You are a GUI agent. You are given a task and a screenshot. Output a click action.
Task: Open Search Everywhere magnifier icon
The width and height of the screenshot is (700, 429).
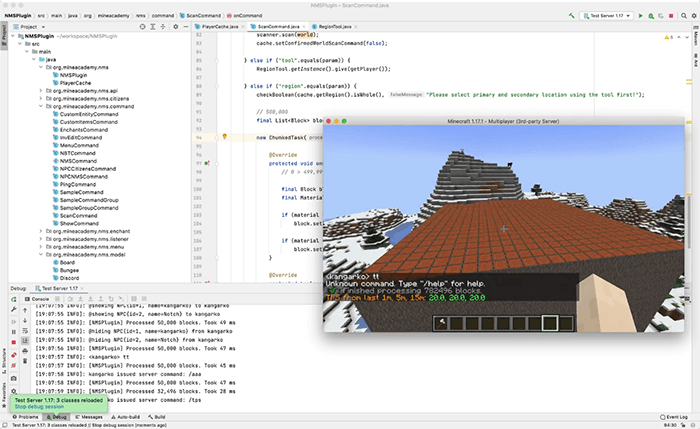(x=683, y=16)
